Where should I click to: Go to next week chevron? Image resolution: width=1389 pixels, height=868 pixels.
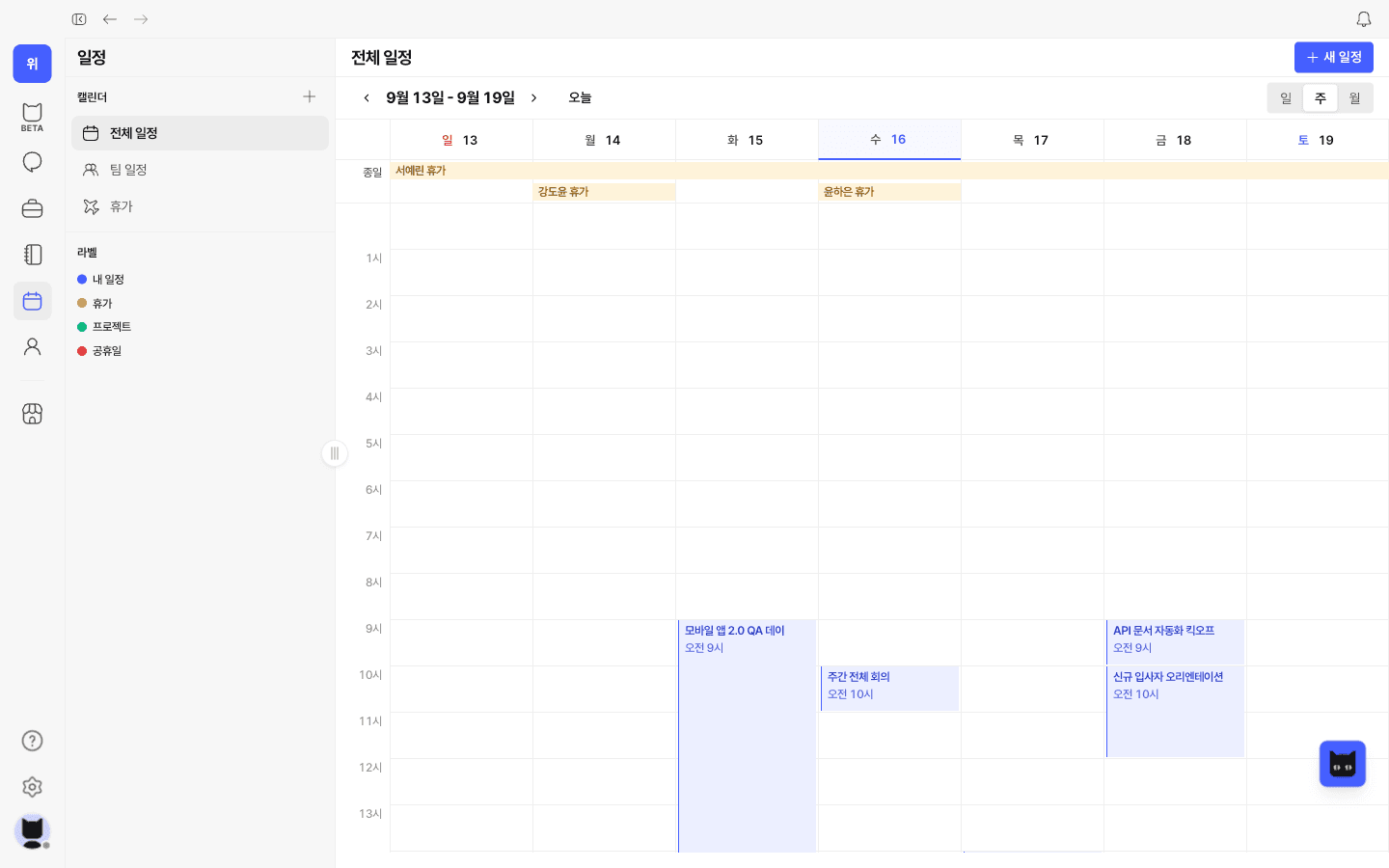click(x=533, y=98)
